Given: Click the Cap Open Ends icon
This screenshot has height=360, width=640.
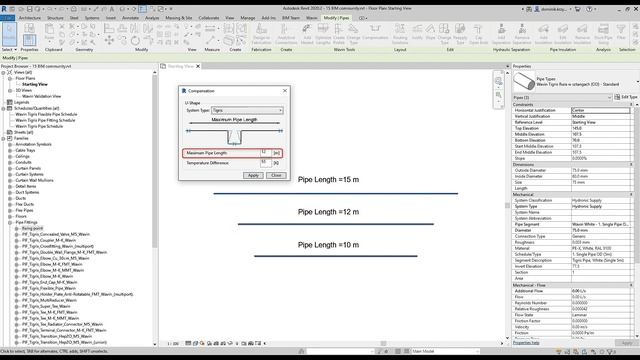Looking at the screenshot, I should click(478, 34).
